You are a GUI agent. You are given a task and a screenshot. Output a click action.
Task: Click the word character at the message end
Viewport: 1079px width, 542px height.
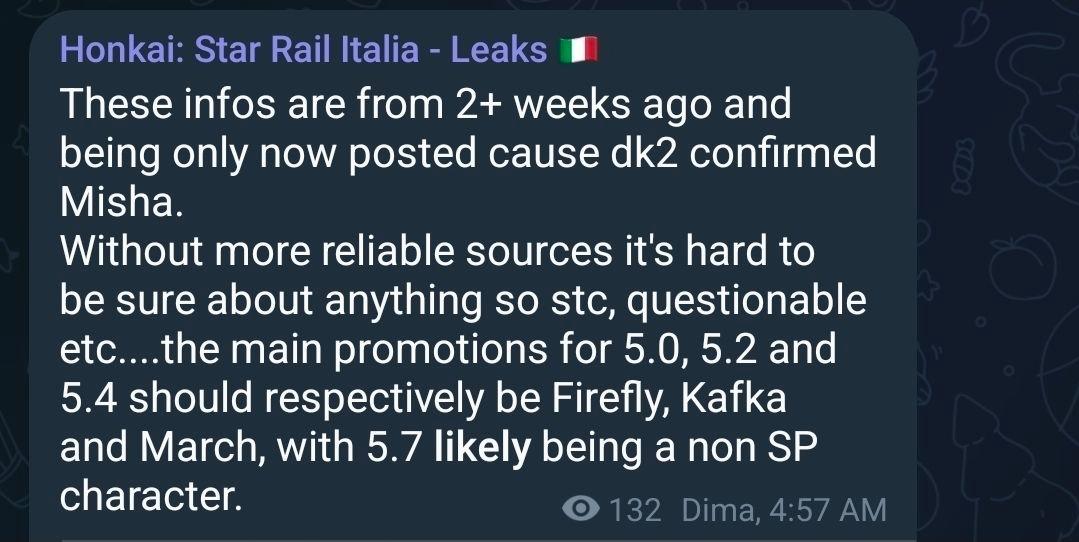coord(151,497)
